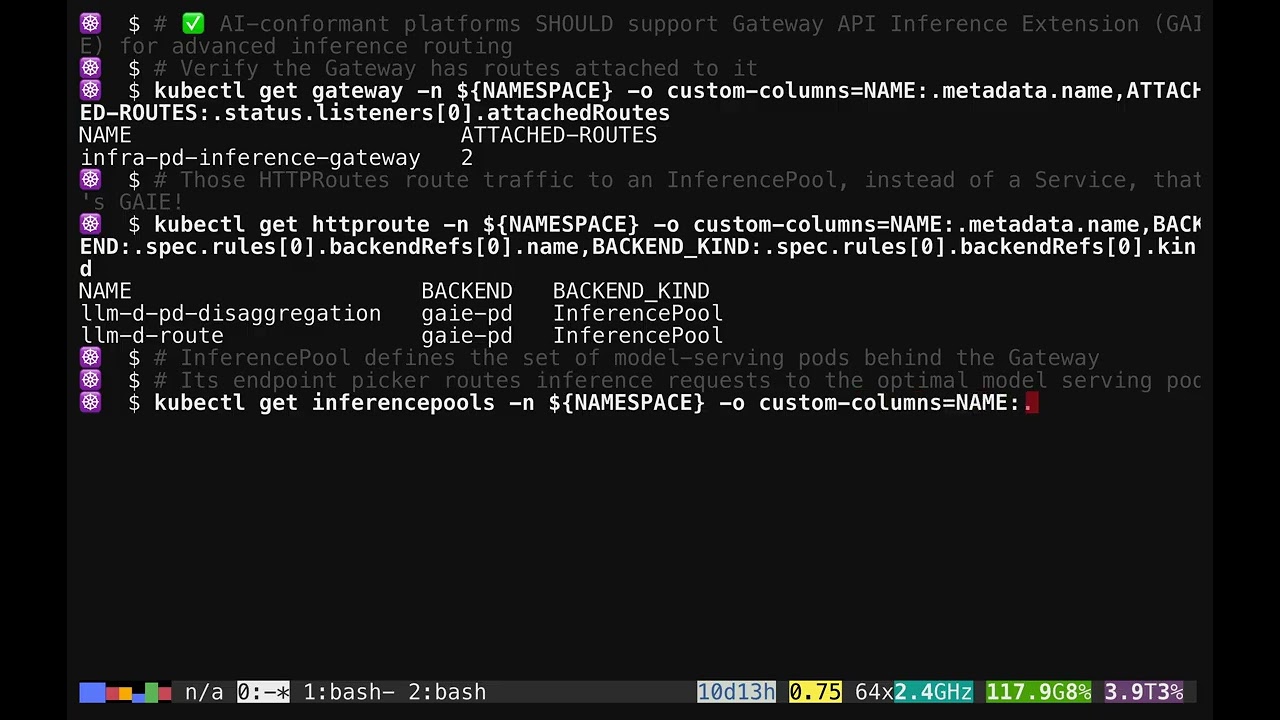
Task: Click the Kubernetes icon beside the AI-conformant platforms comment
Action: click(x=90, y=24)
